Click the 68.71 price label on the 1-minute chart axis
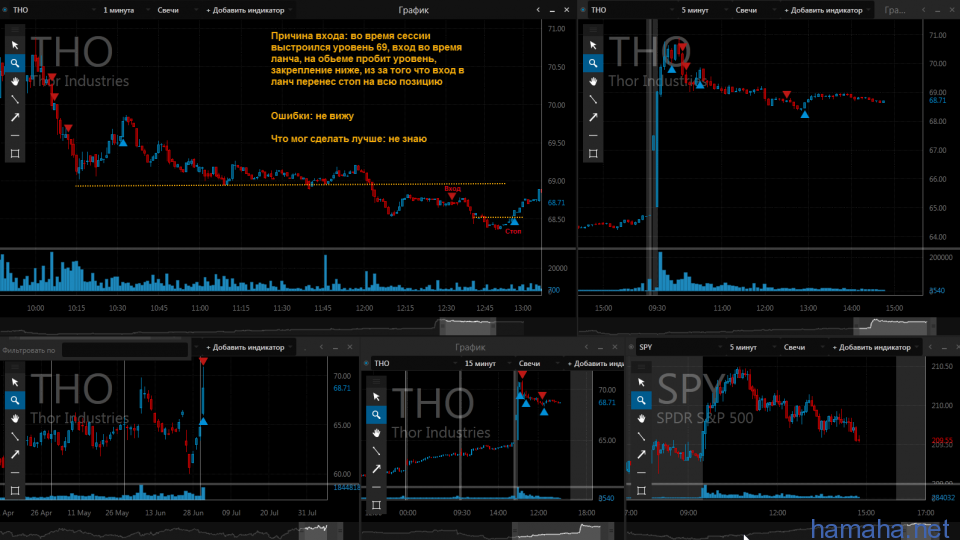 point(556,203)
